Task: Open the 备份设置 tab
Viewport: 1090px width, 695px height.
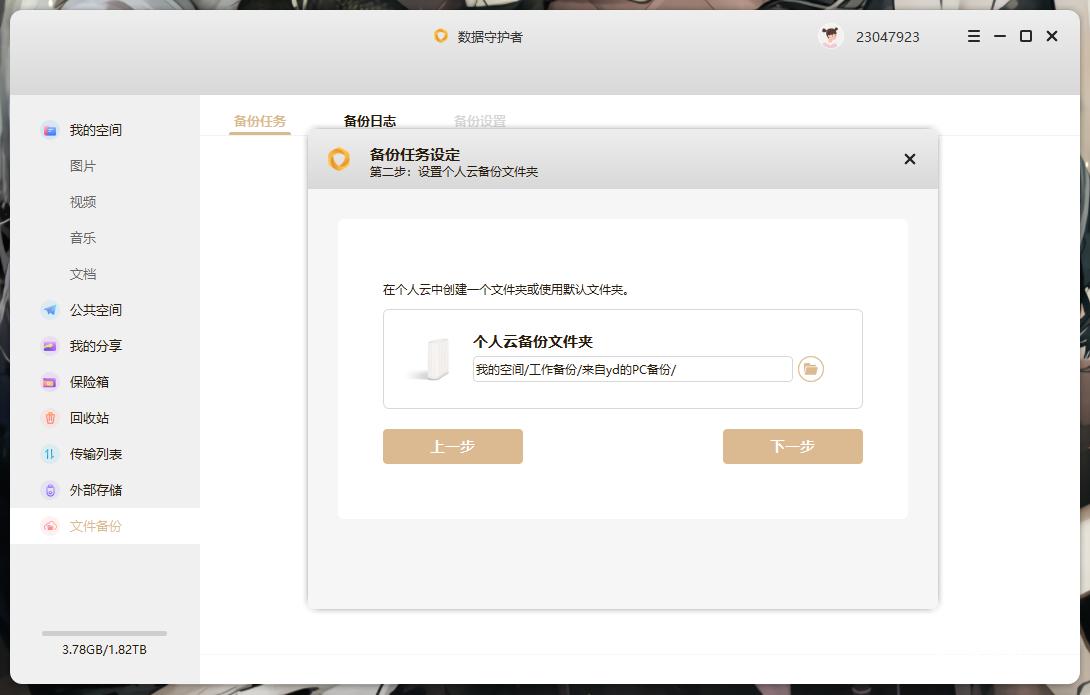Action: (x=481, y=120)
